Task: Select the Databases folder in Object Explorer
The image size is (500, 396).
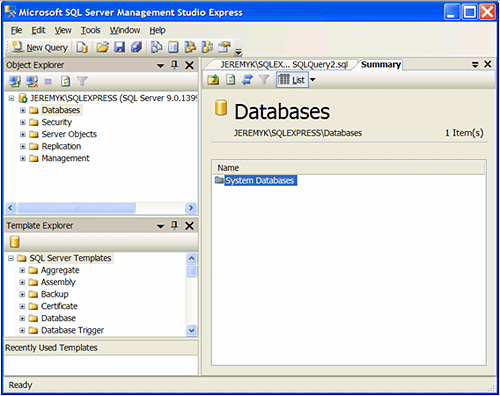Action: coord(61,110)
